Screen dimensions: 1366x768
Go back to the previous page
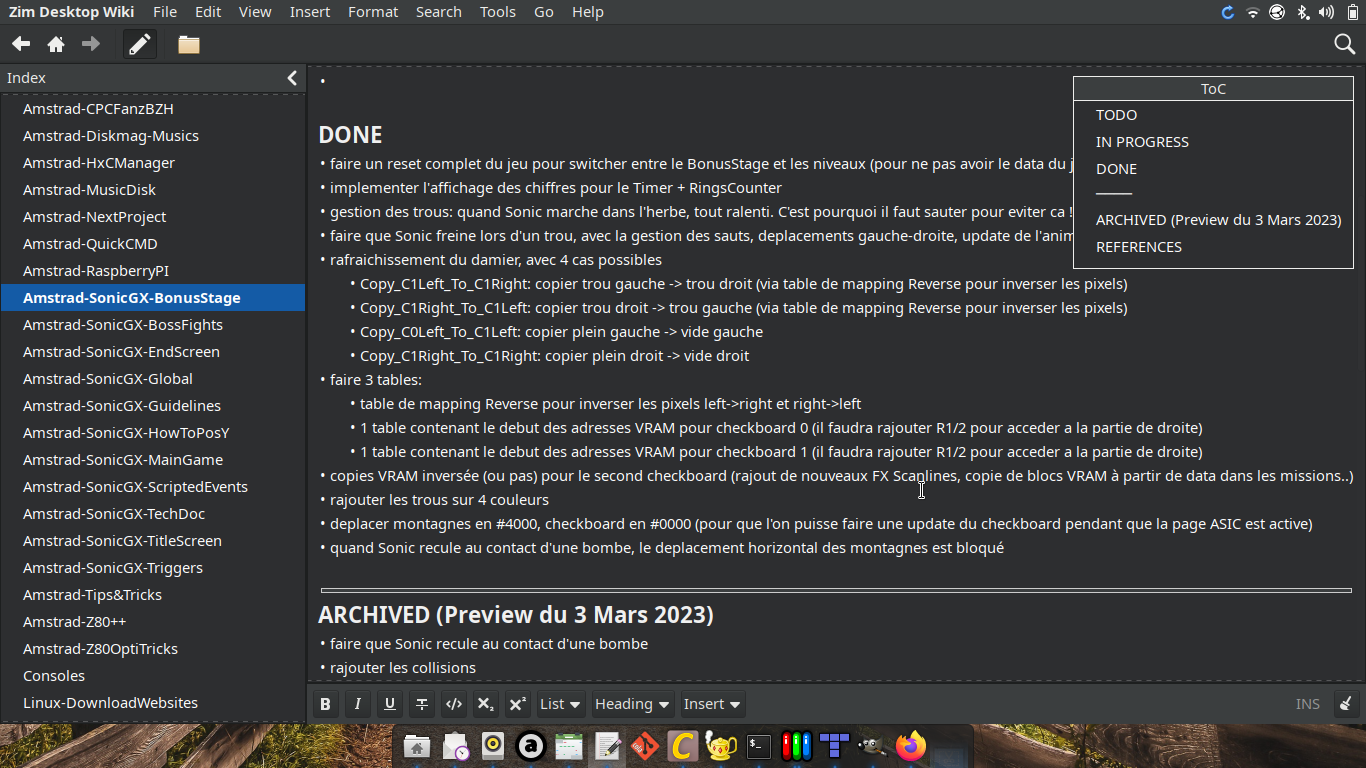(21, 44)
